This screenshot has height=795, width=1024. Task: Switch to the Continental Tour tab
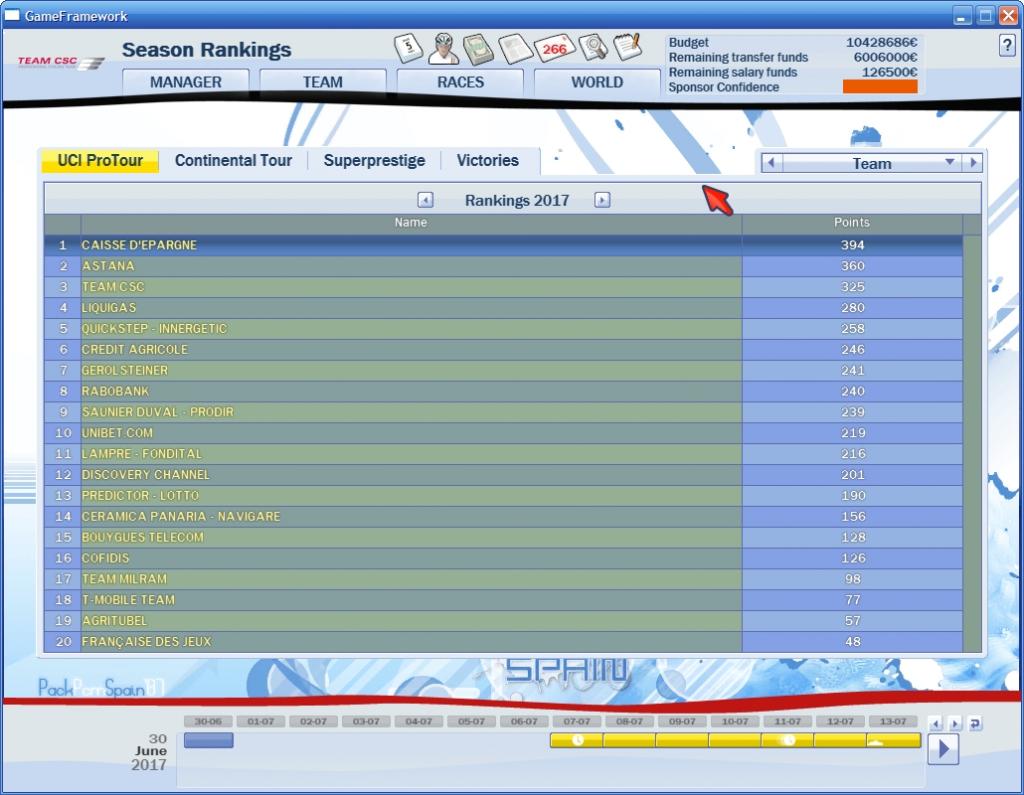pos(233,160)
